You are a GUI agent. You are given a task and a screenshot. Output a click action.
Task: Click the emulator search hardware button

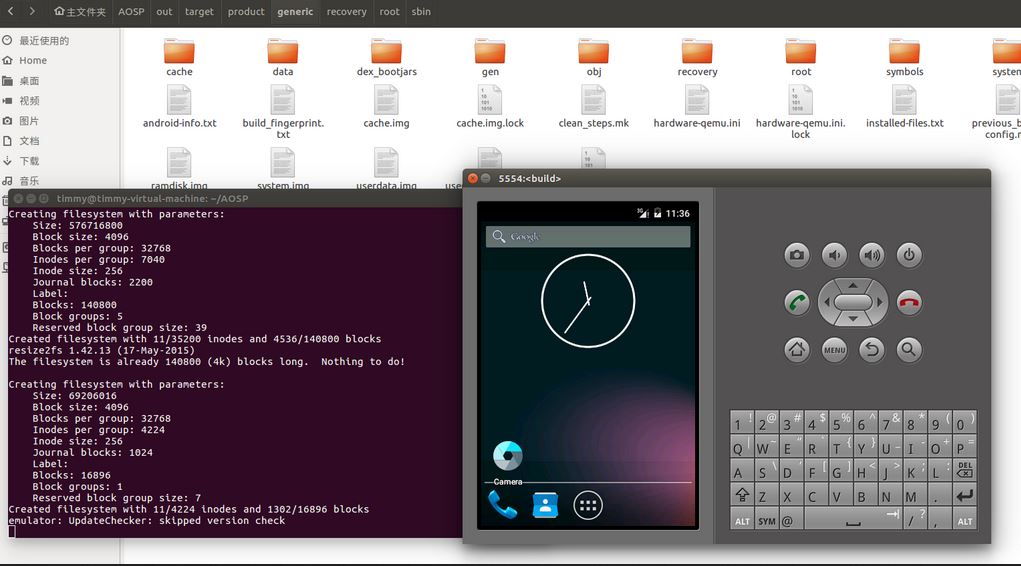point(909,350)
